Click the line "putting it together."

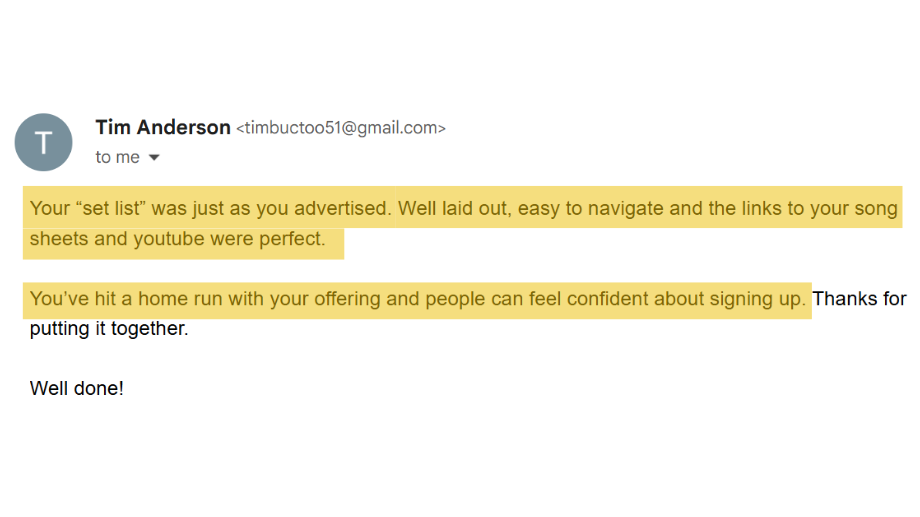pos(108,328)
